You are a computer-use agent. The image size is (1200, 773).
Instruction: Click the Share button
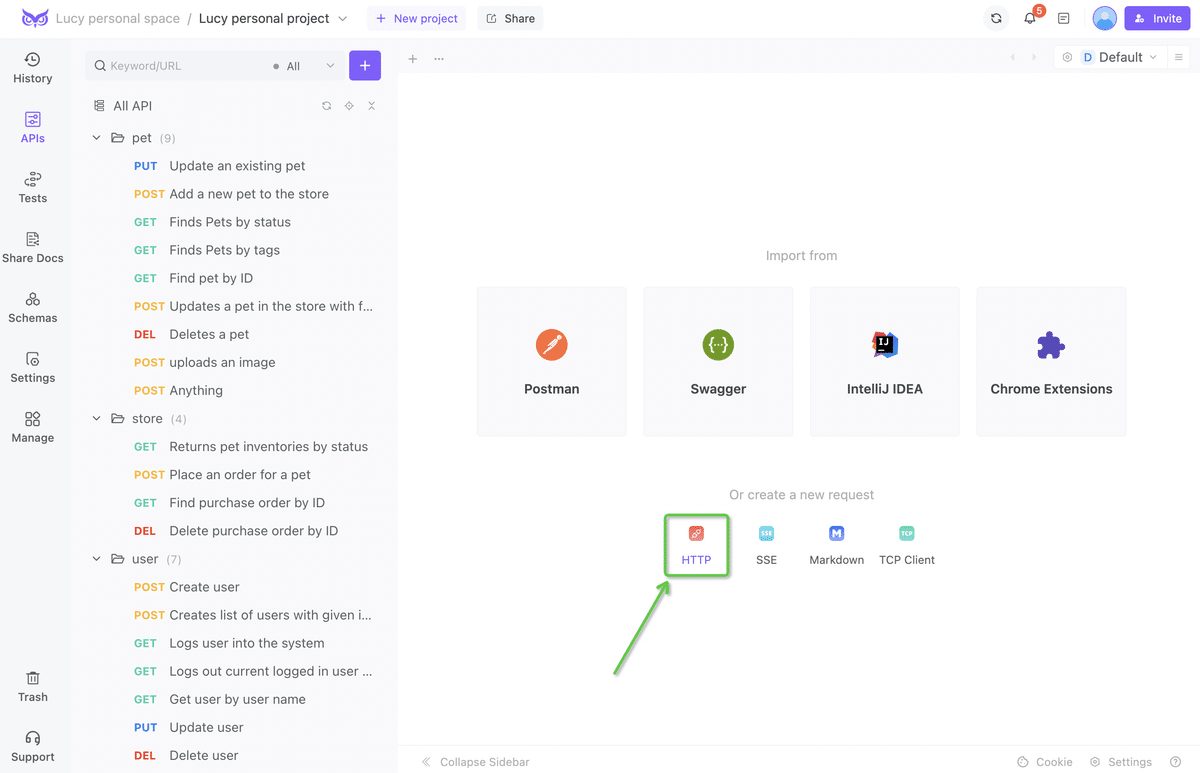[x=510, y=18]
